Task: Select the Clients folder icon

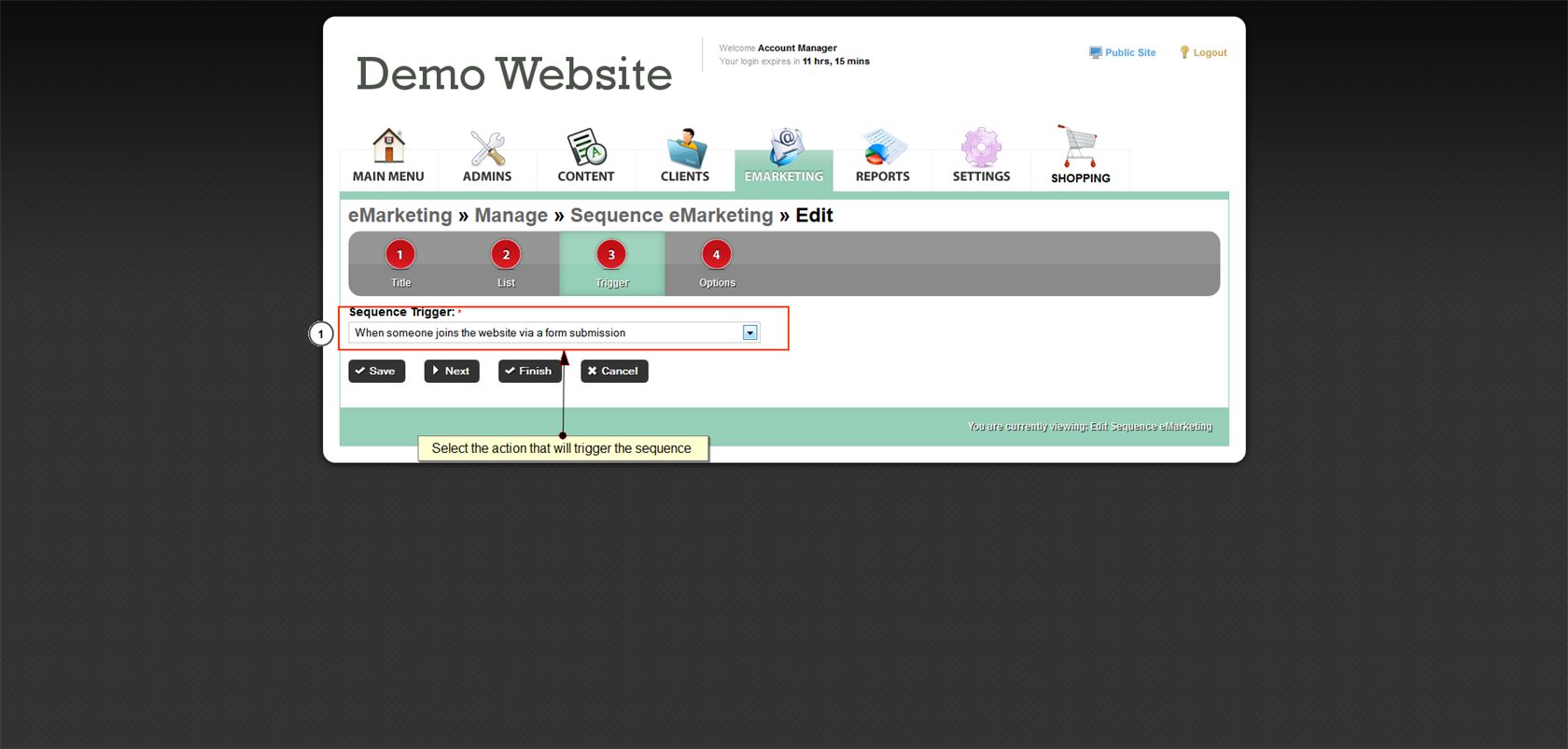Action: (x=685, y=148)
